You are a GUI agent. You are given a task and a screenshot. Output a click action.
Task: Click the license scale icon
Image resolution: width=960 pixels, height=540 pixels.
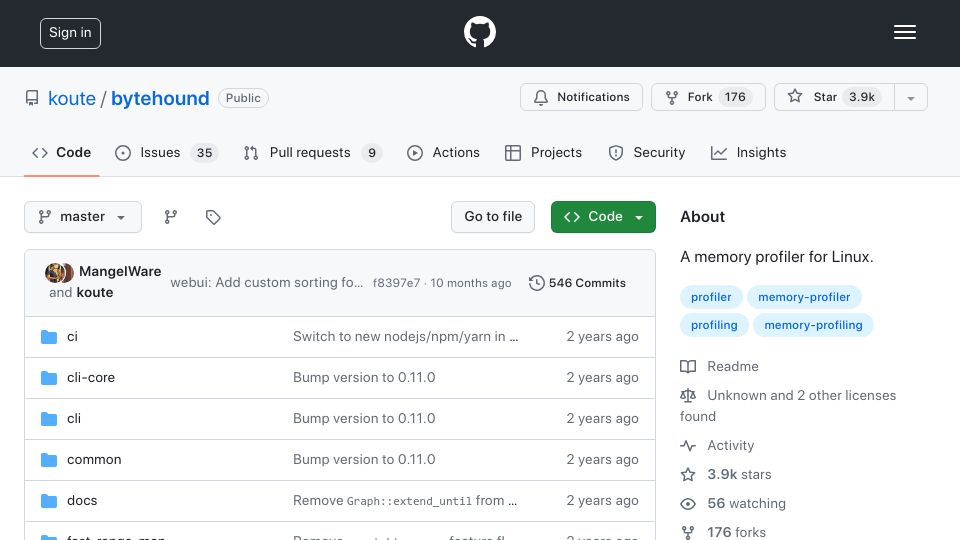tap(688, 396)
